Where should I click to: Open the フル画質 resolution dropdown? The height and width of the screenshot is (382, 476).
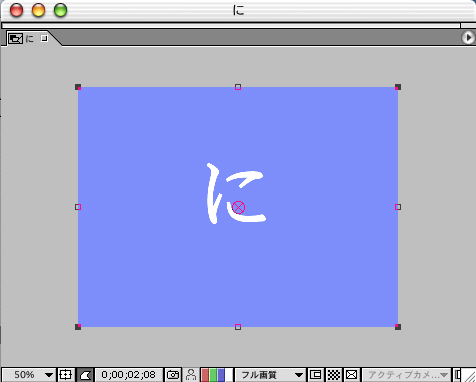click(270, 375)
